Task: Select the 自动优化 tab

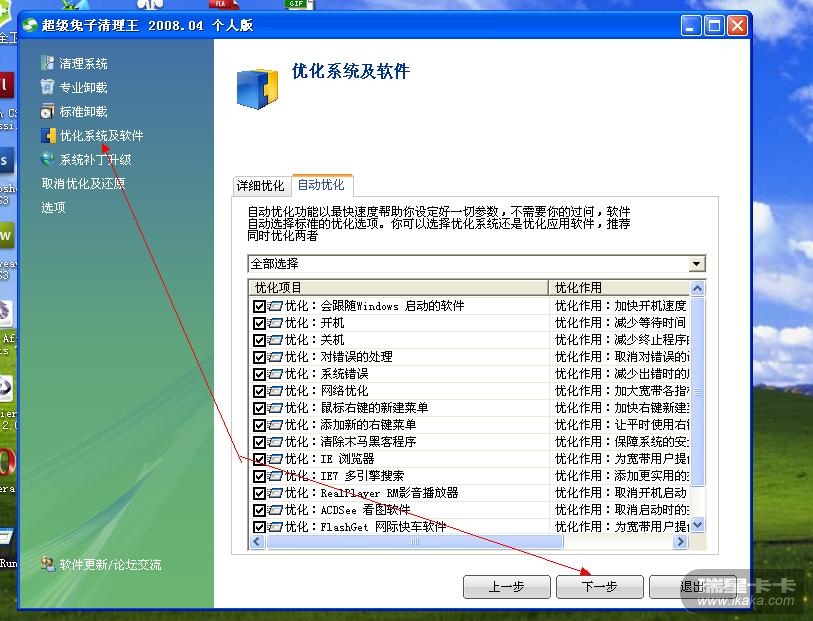Action: pyautogui.click(x=321, y=185)
